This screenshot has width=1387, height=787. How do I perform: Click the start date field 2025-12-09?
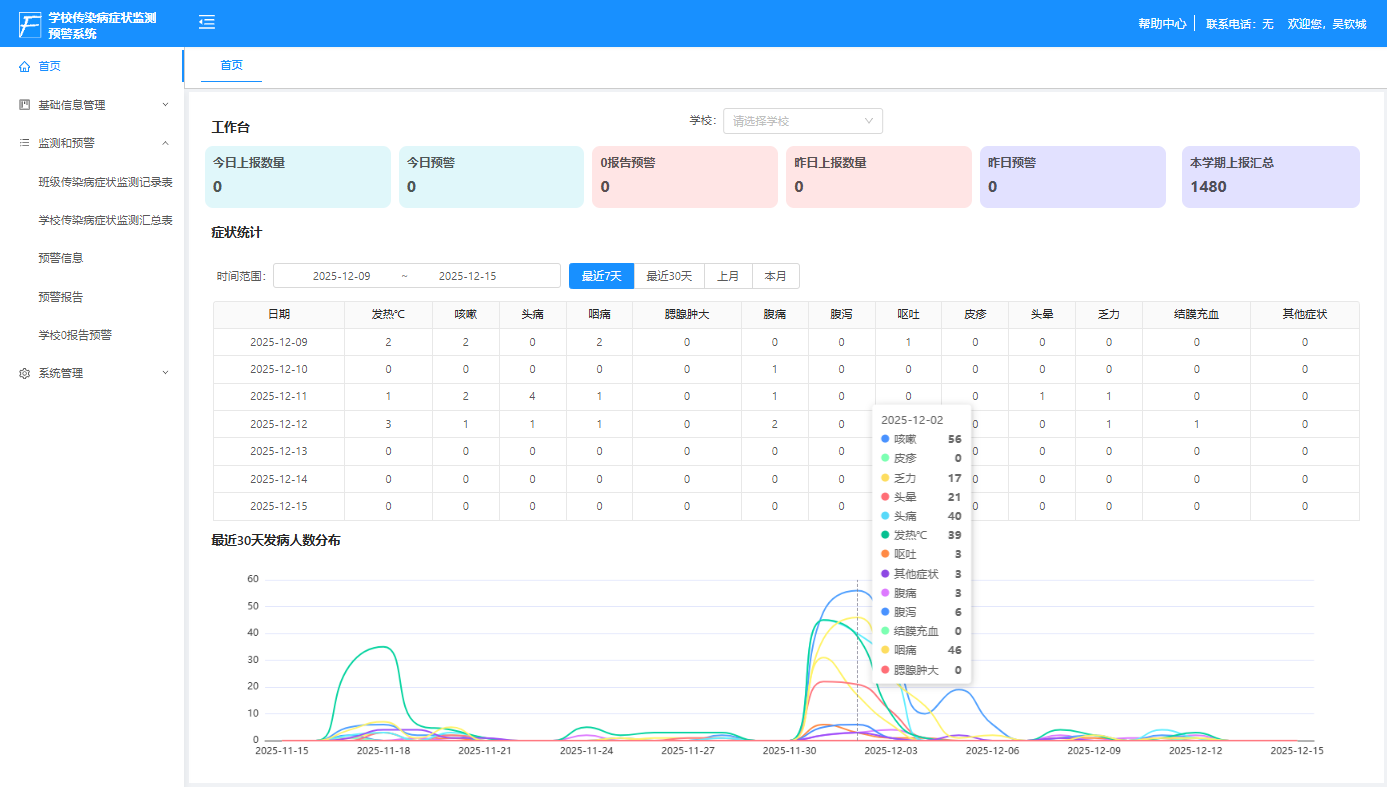tap(341, 276)
